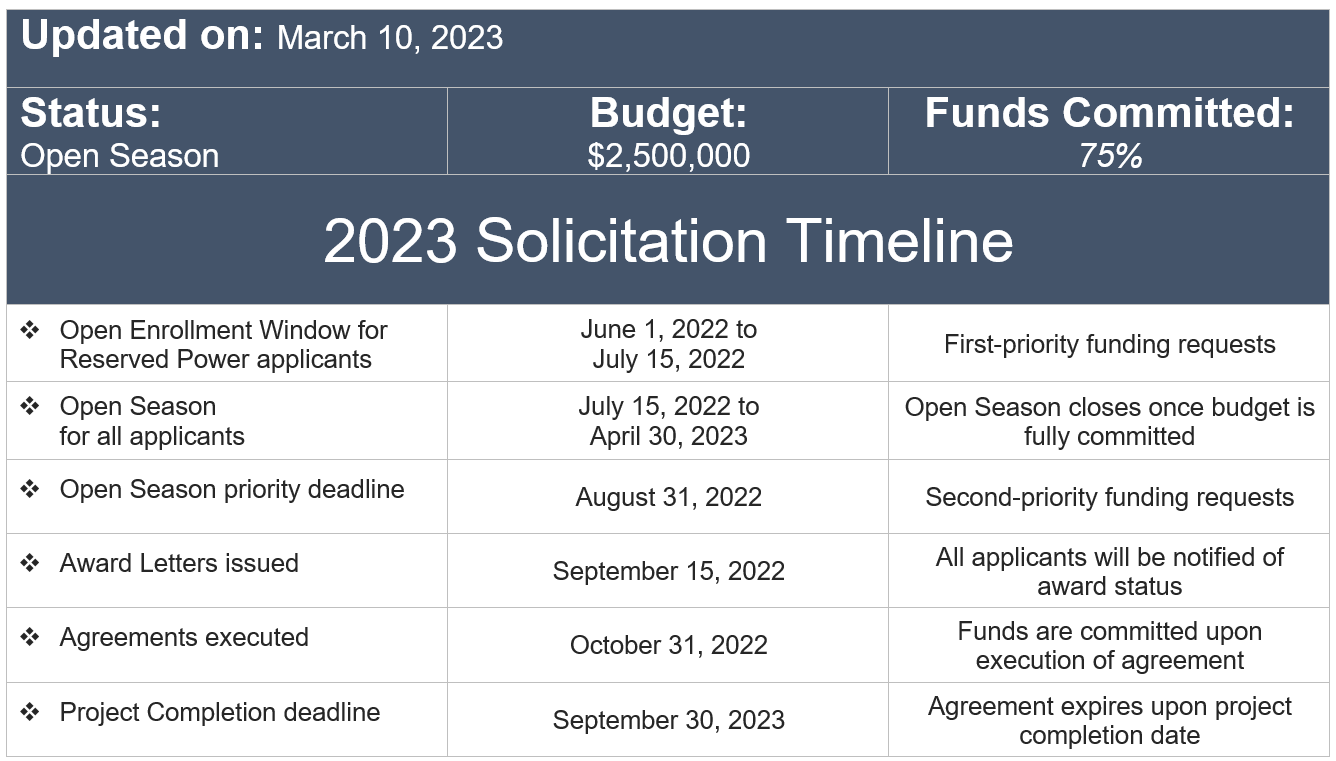
Task: Select Second-priority funding requests text
Action: (x=1109, y=498)
